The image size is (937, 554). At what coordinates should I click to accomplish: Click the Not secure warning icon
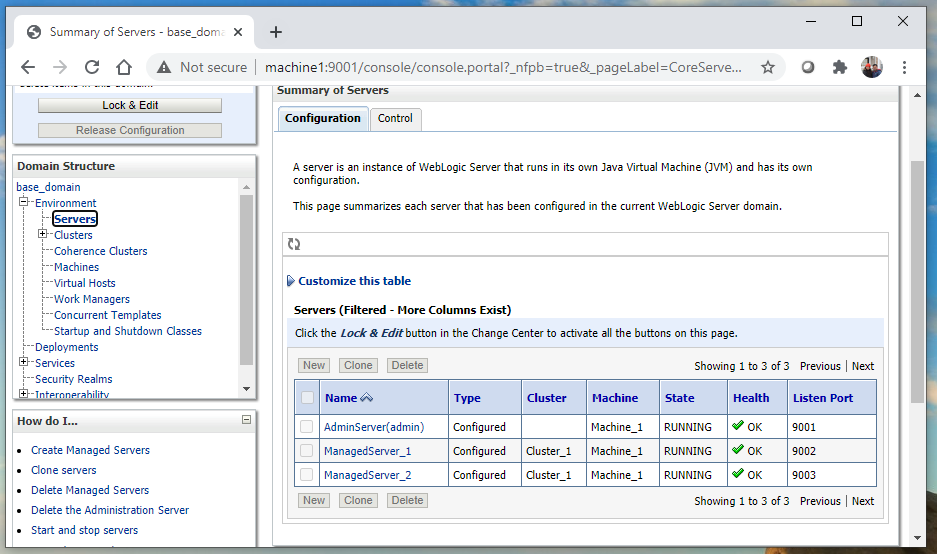click(x=164, y=68)
